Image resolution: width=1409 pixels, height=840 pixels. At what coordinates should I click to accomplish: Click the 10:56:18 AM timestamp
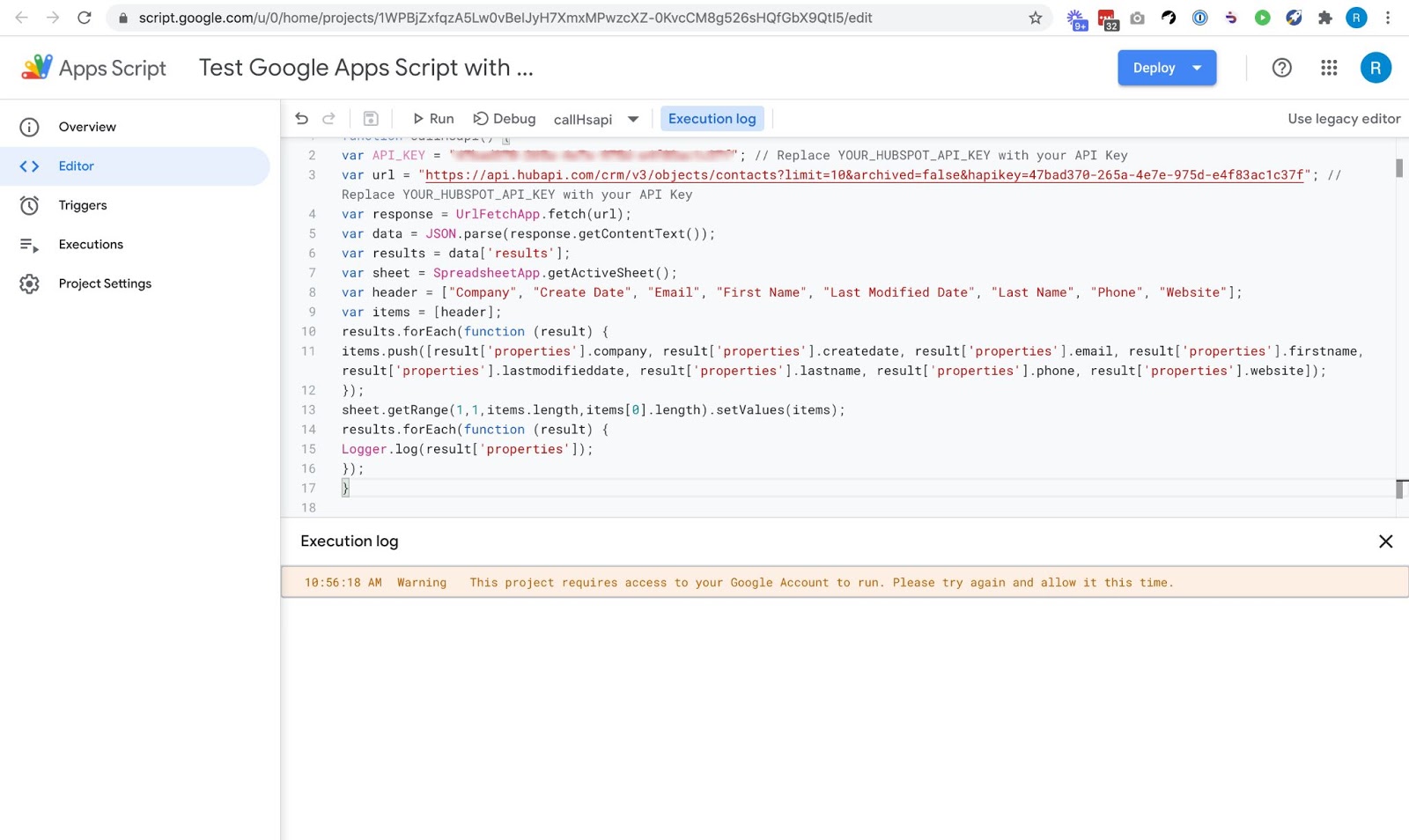coord(343,583)
